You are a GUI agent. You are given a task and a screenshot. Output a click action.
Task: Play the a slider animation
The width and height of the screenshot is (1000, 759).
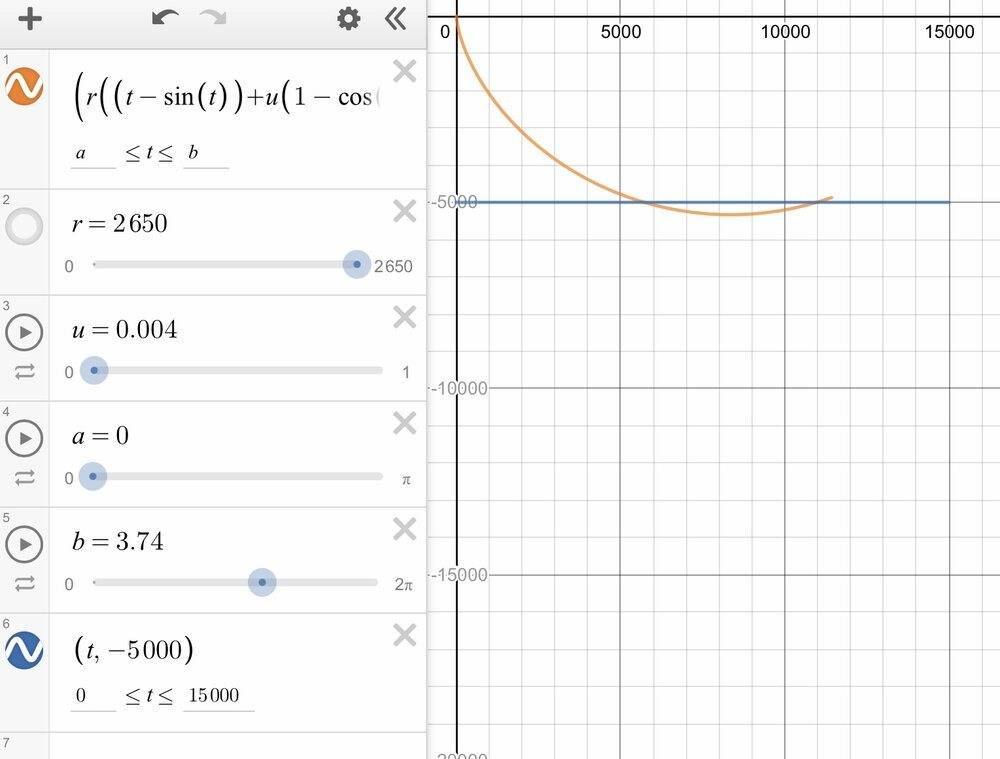24,438
